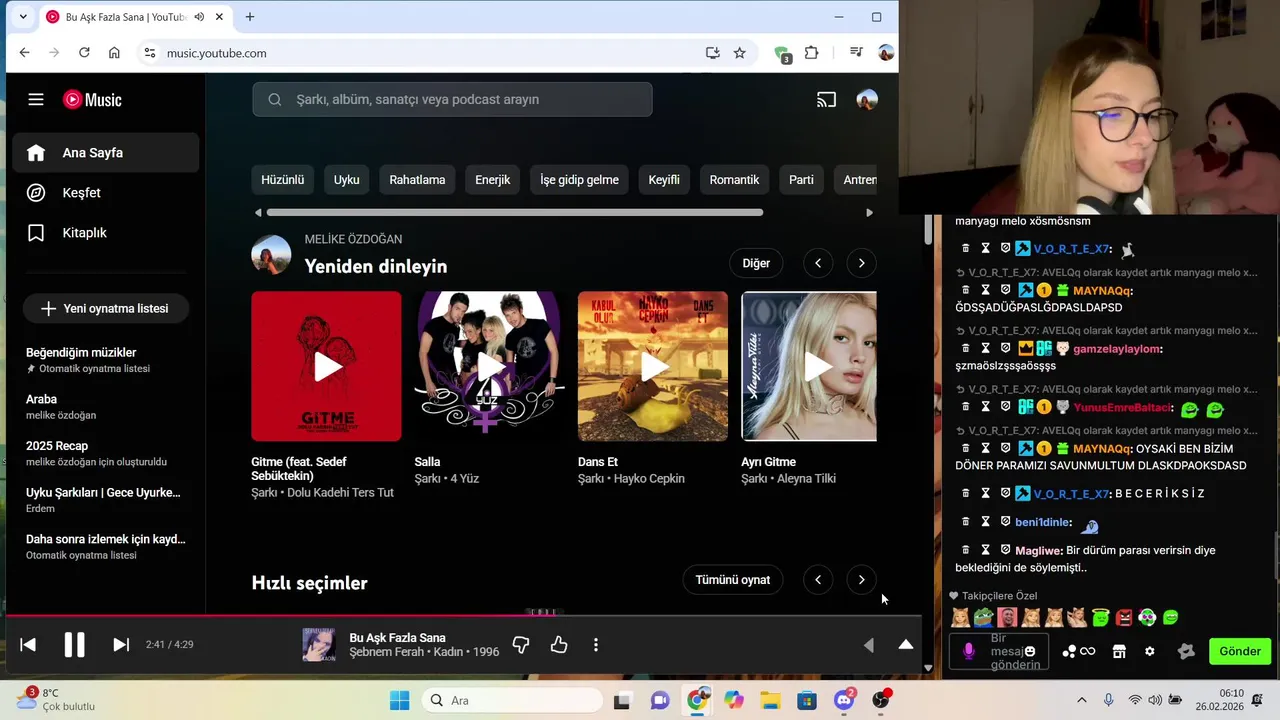
Task: Click right arrow of chip scrollbar
Action: 869,212
